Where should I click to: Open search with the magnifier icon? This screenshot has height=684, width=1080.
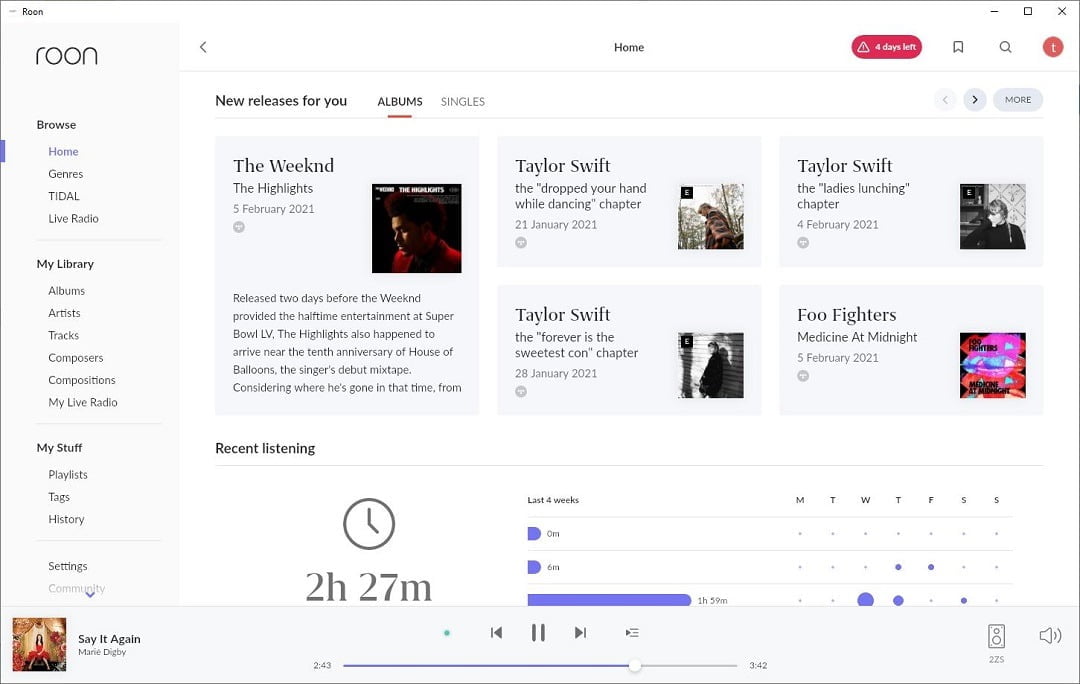[1006, 47]
